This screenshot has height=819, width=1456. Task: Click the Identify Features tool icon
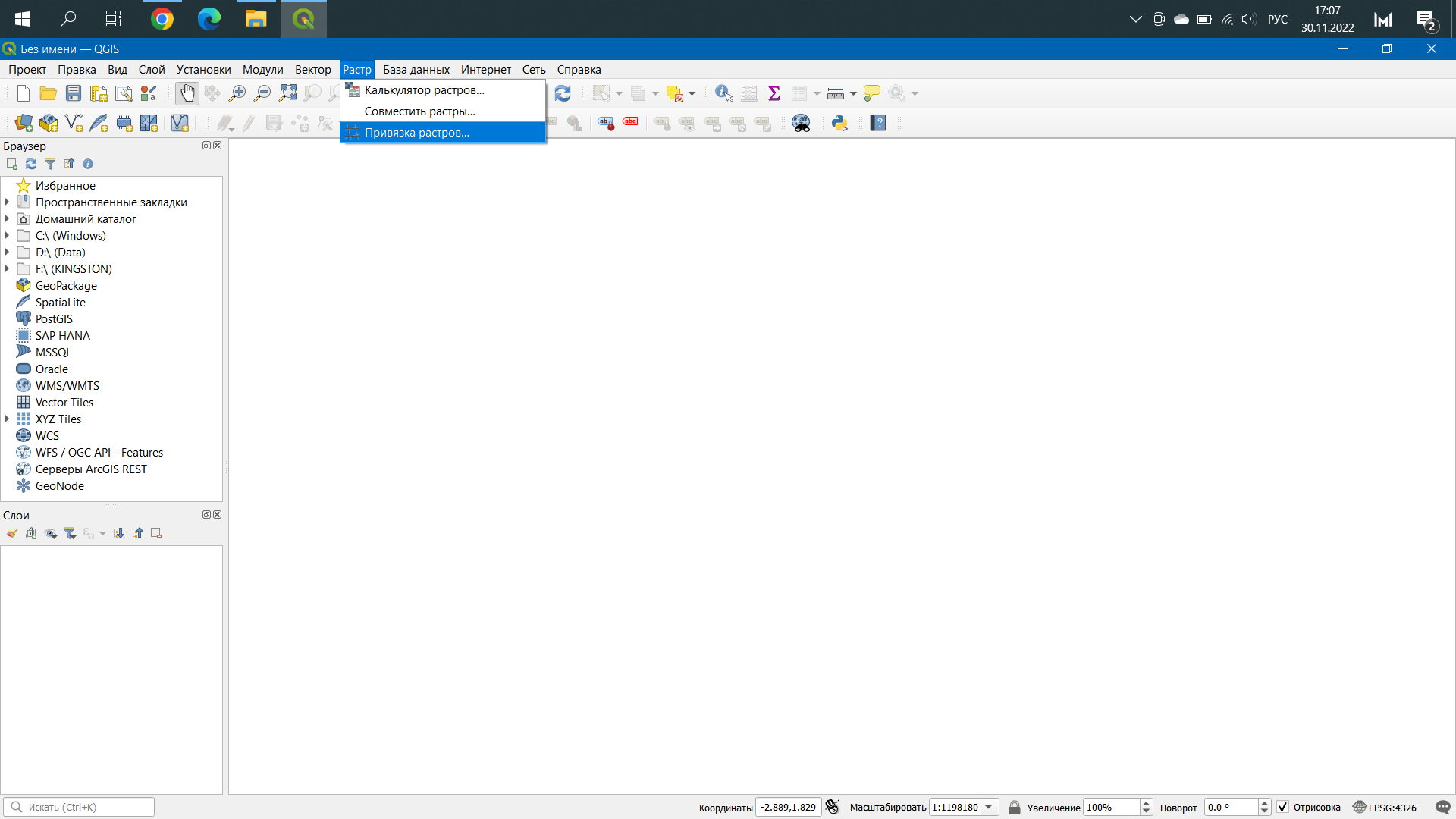pyautogui.click(x=723, y=93)
